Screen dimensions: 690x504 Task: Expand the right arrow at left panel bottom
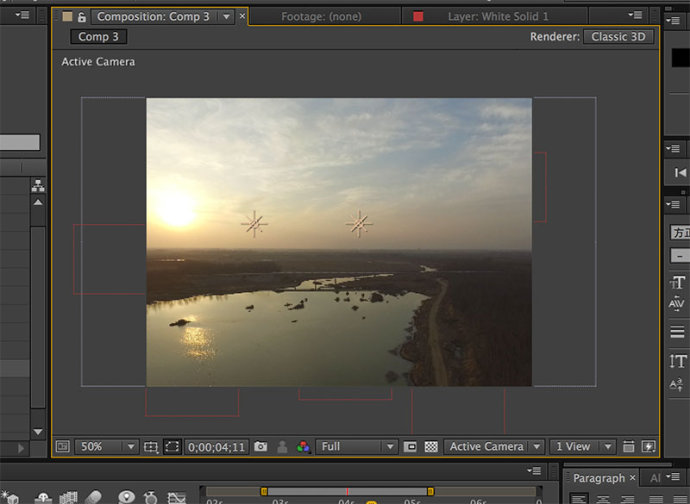point(21,448)
